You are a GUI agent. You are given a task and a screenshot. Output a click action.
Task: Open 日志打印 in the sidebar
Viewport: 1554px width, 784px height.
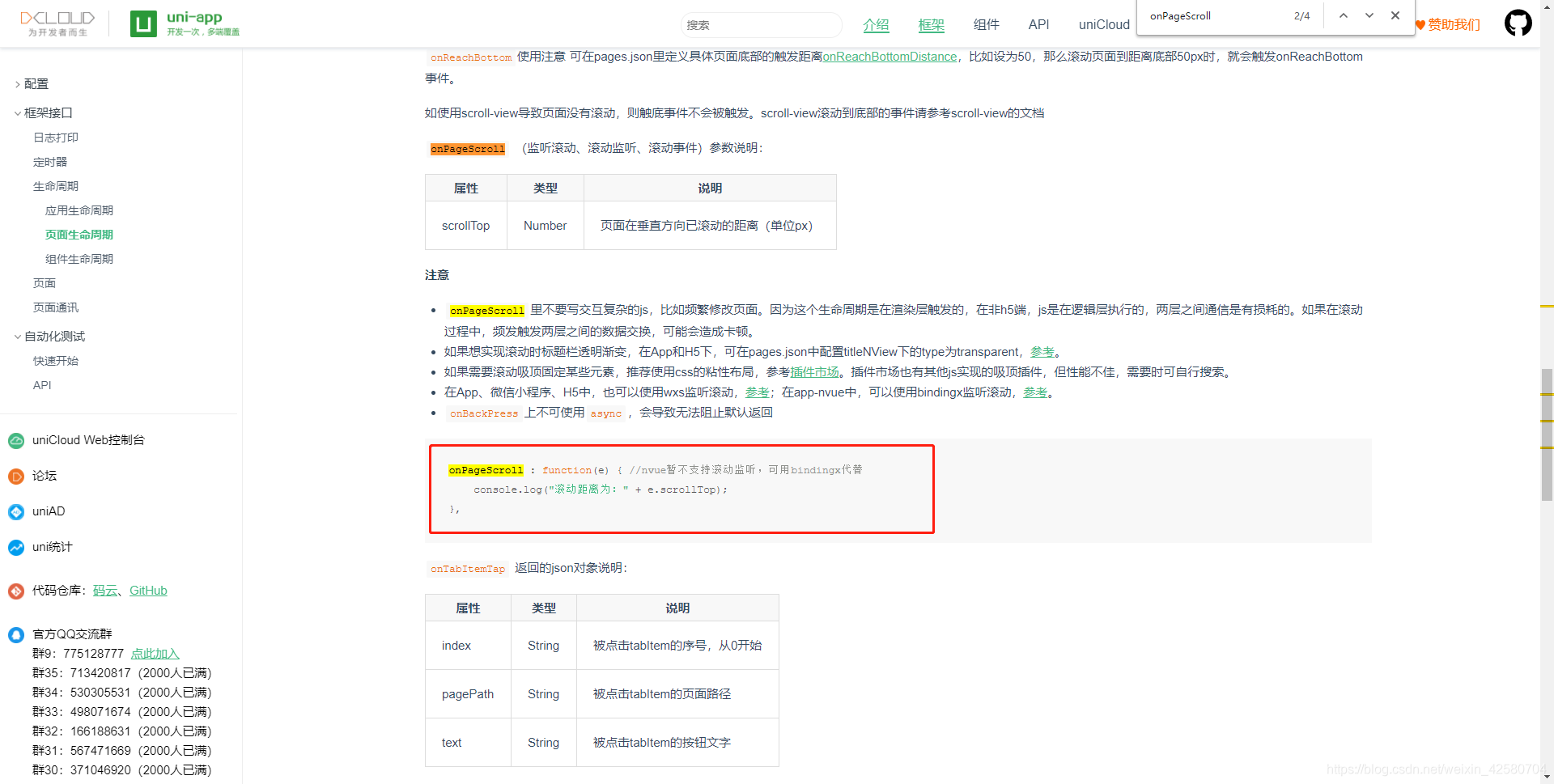(56, 138)
